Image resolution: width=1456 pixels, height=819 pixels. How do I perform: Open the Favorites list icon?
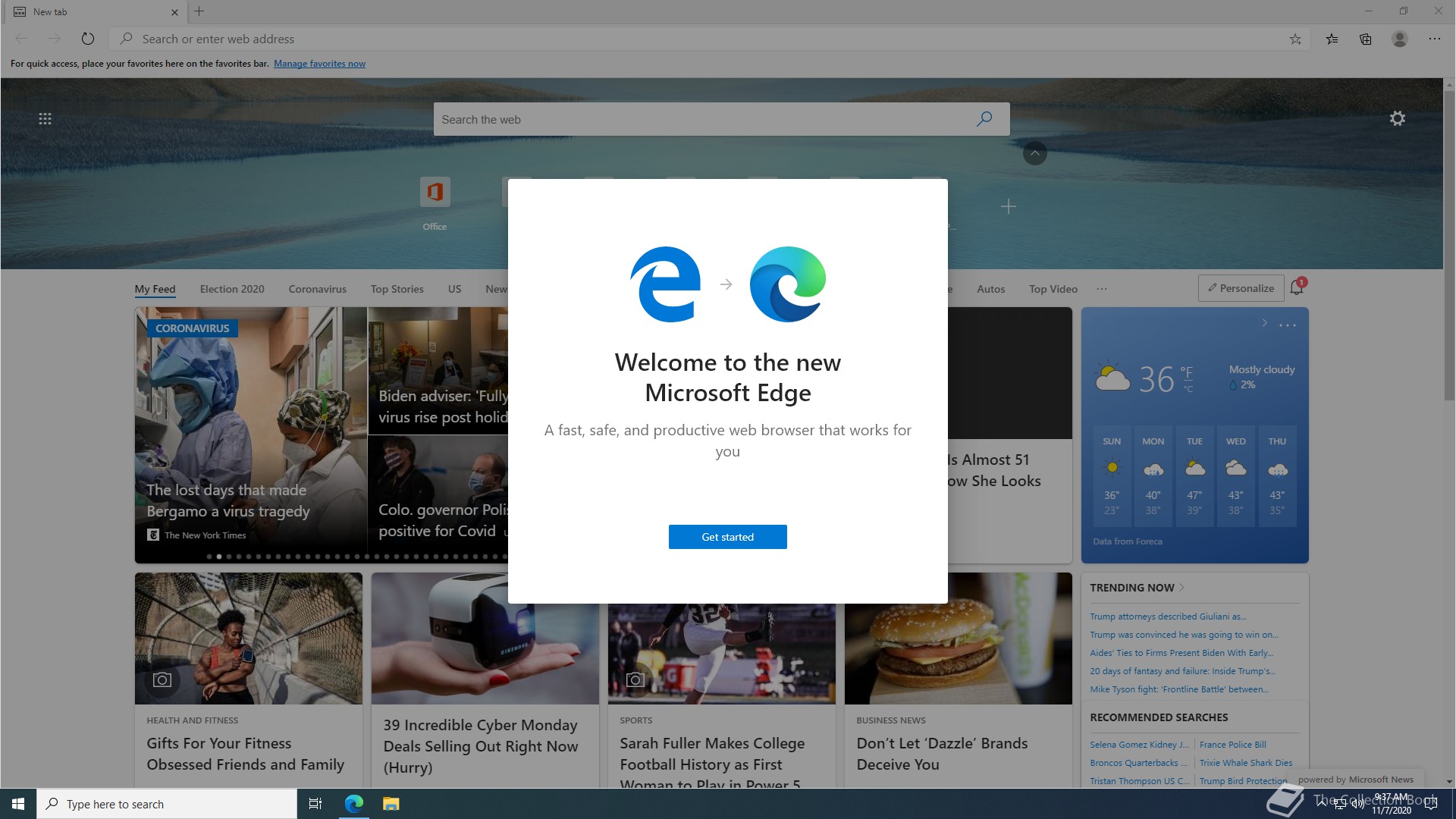pos(1332,39)
